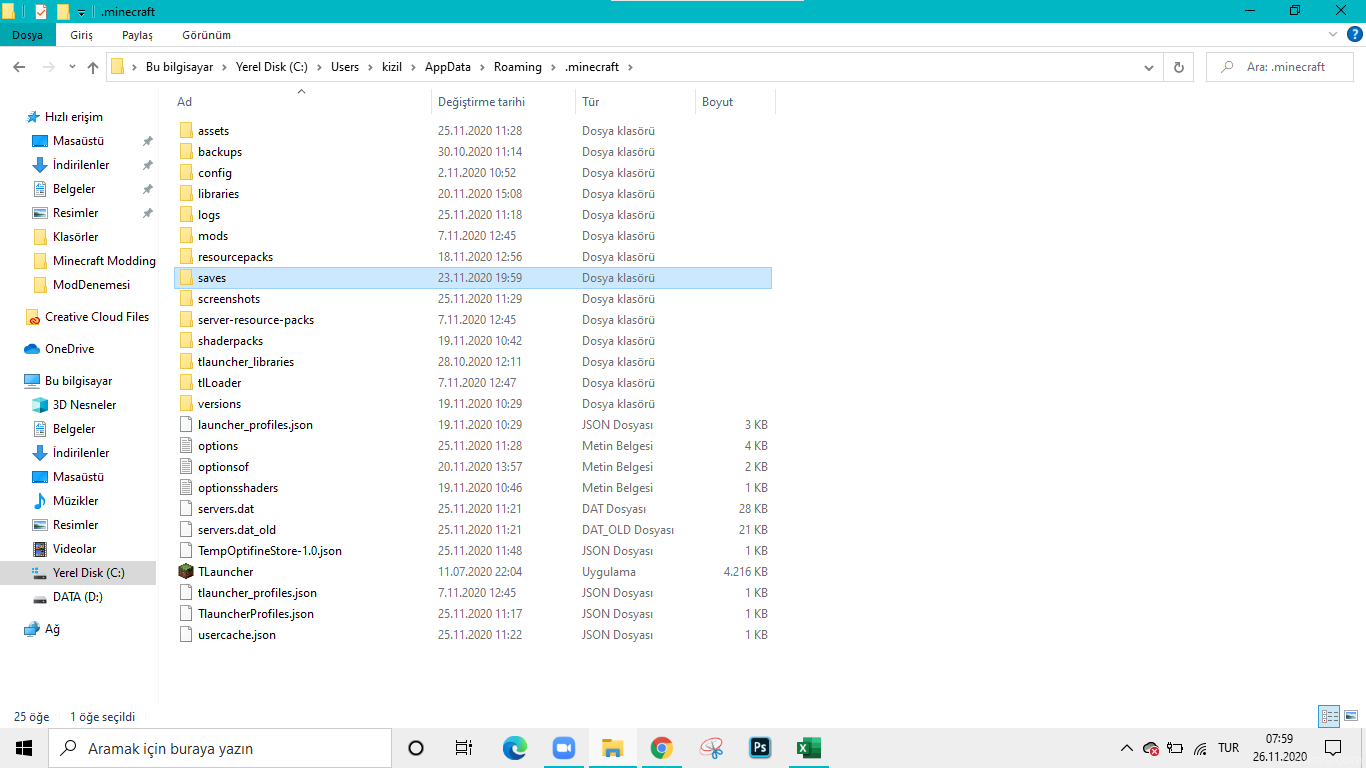This screenshot has width=1366, height=768.
Task: Open DATA (D:) drive in sidebar
Action: [77, 597]
